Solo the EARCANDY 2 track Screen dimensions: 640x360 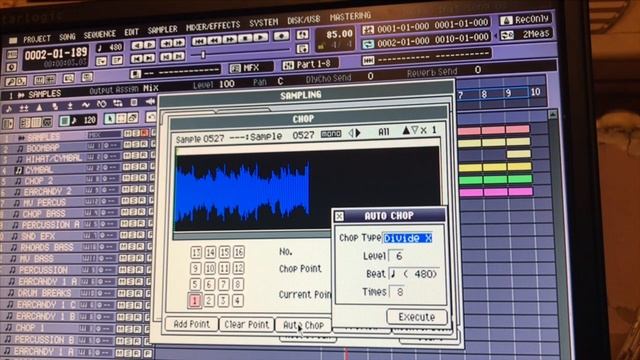coord(135,189)
